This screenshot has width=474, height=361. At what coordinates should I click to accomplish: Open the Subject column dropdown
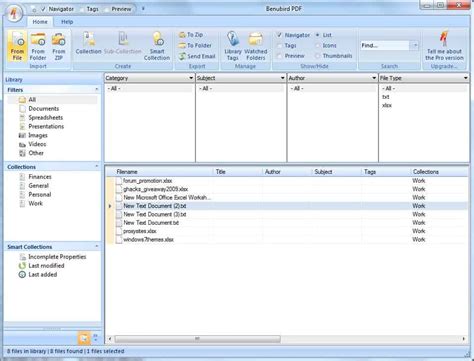(x=283, y=78)
